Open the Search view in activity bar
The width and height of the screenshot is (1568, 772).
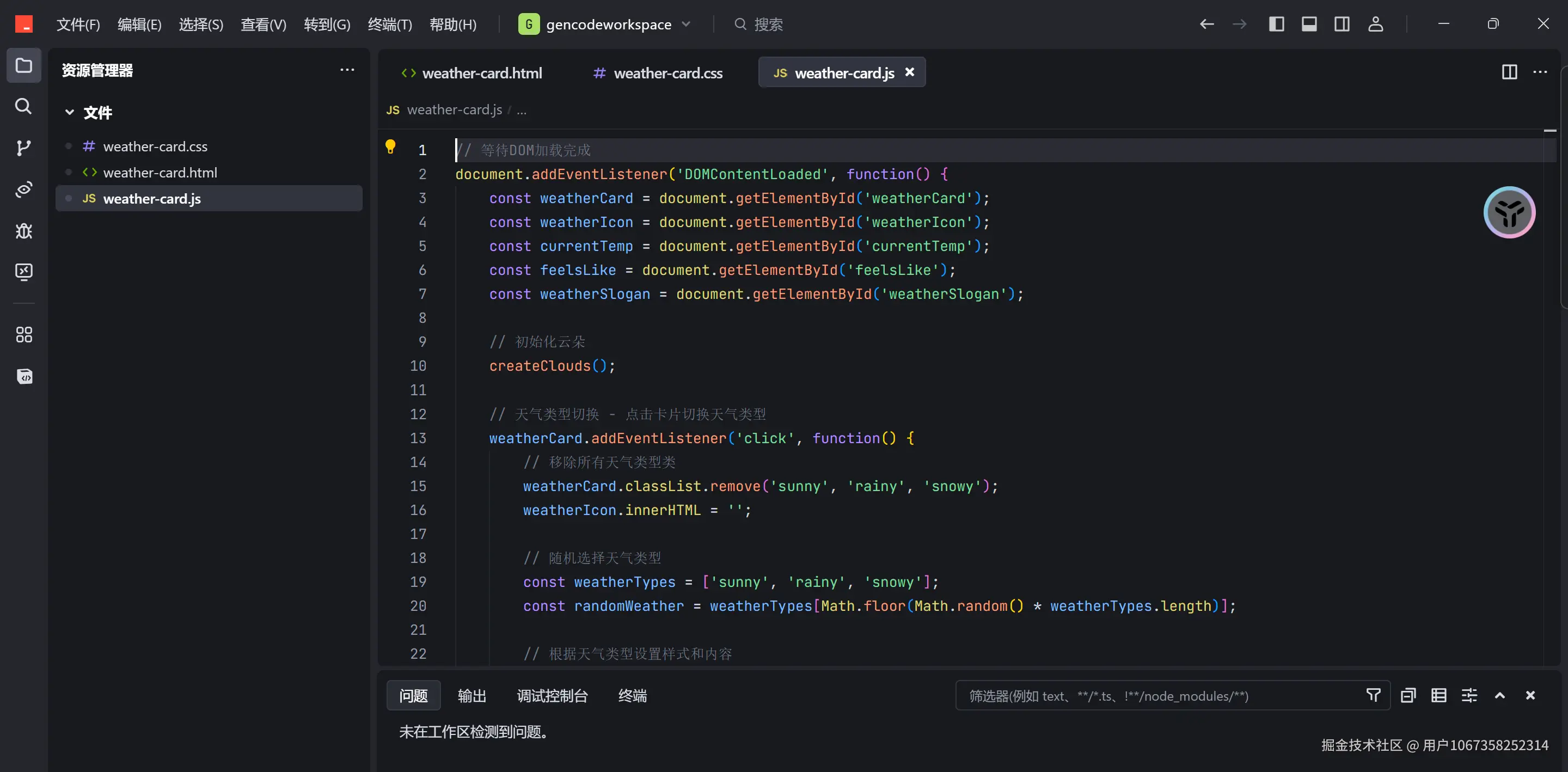coord(23,107)
